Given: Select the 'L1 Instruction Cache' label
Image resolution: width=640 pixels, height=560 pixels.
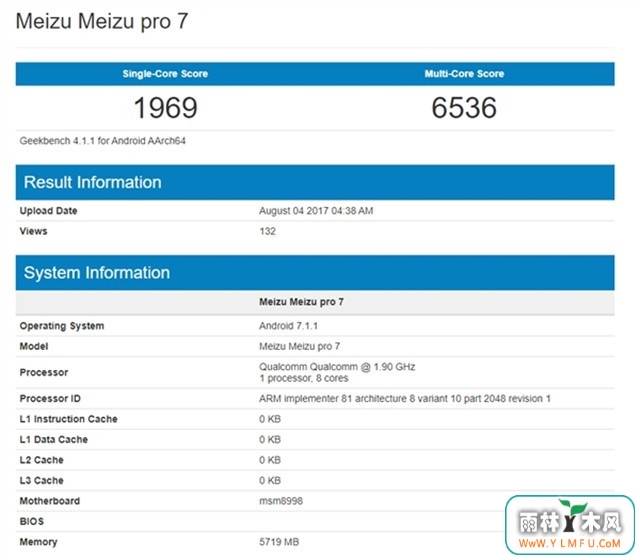Looking at the screenshot, I should (x=68, y=419).
